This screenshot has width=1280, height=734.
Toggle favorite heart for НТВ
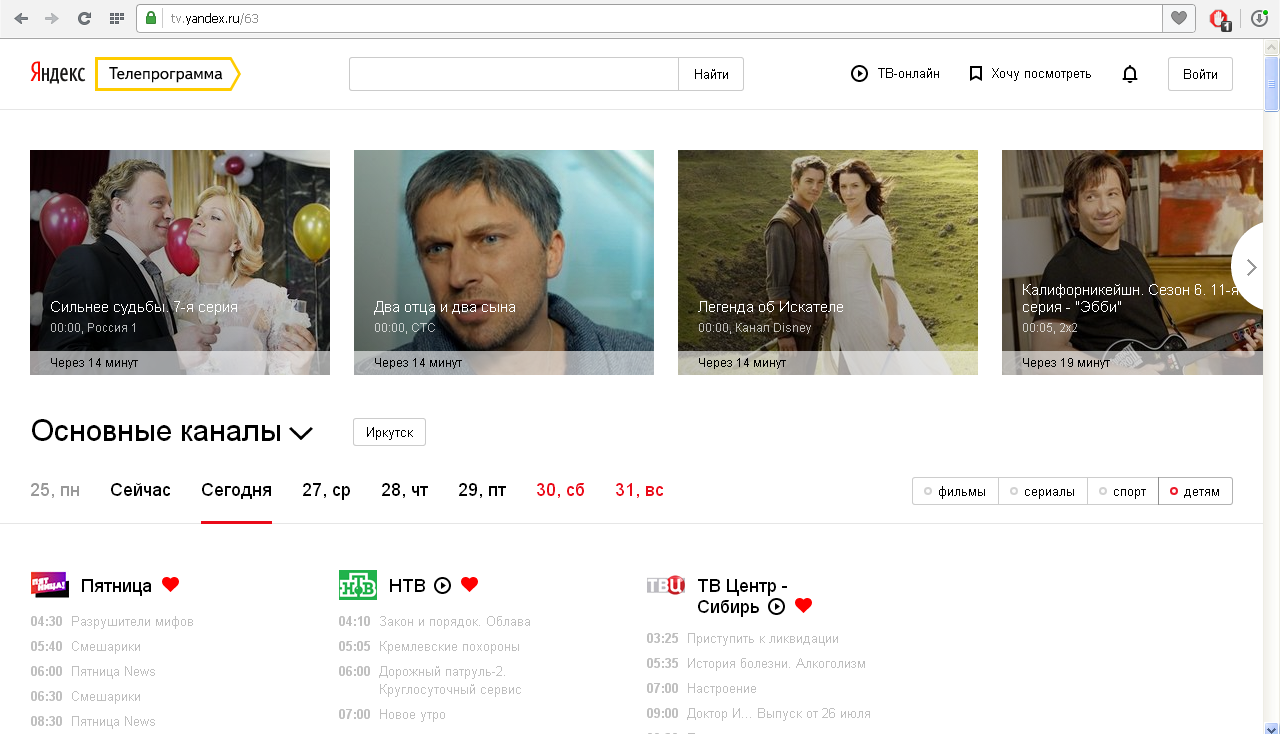click(470, 584)
